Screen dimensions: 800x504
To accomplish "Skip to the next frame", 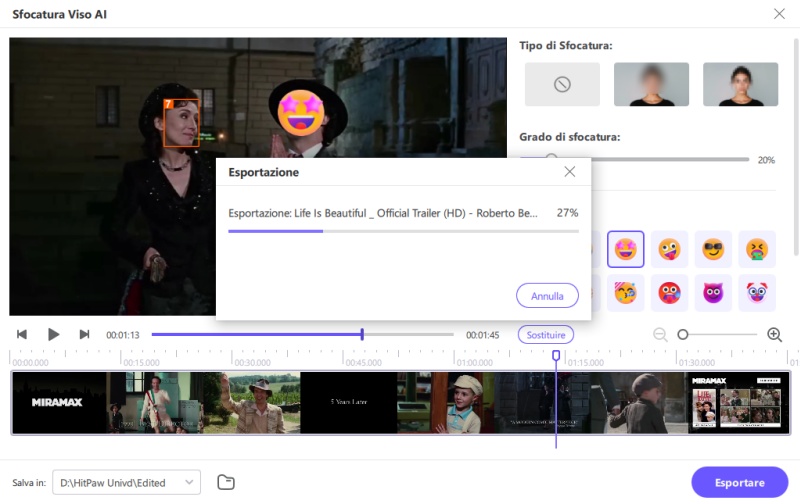I will (x=84, y=335).
